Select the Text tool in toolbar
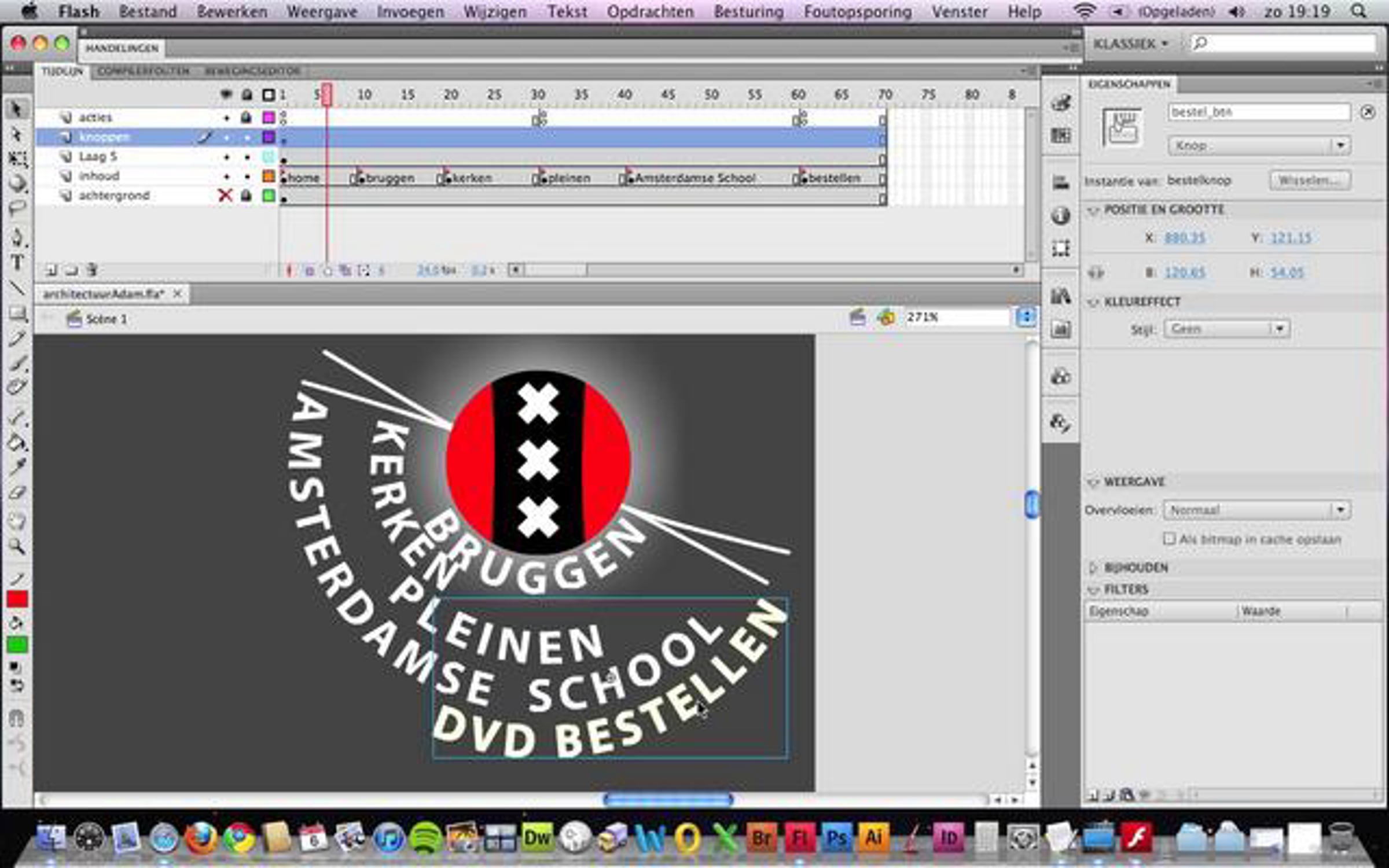The height and width of the screenshot is (868, 1389). 17,263
